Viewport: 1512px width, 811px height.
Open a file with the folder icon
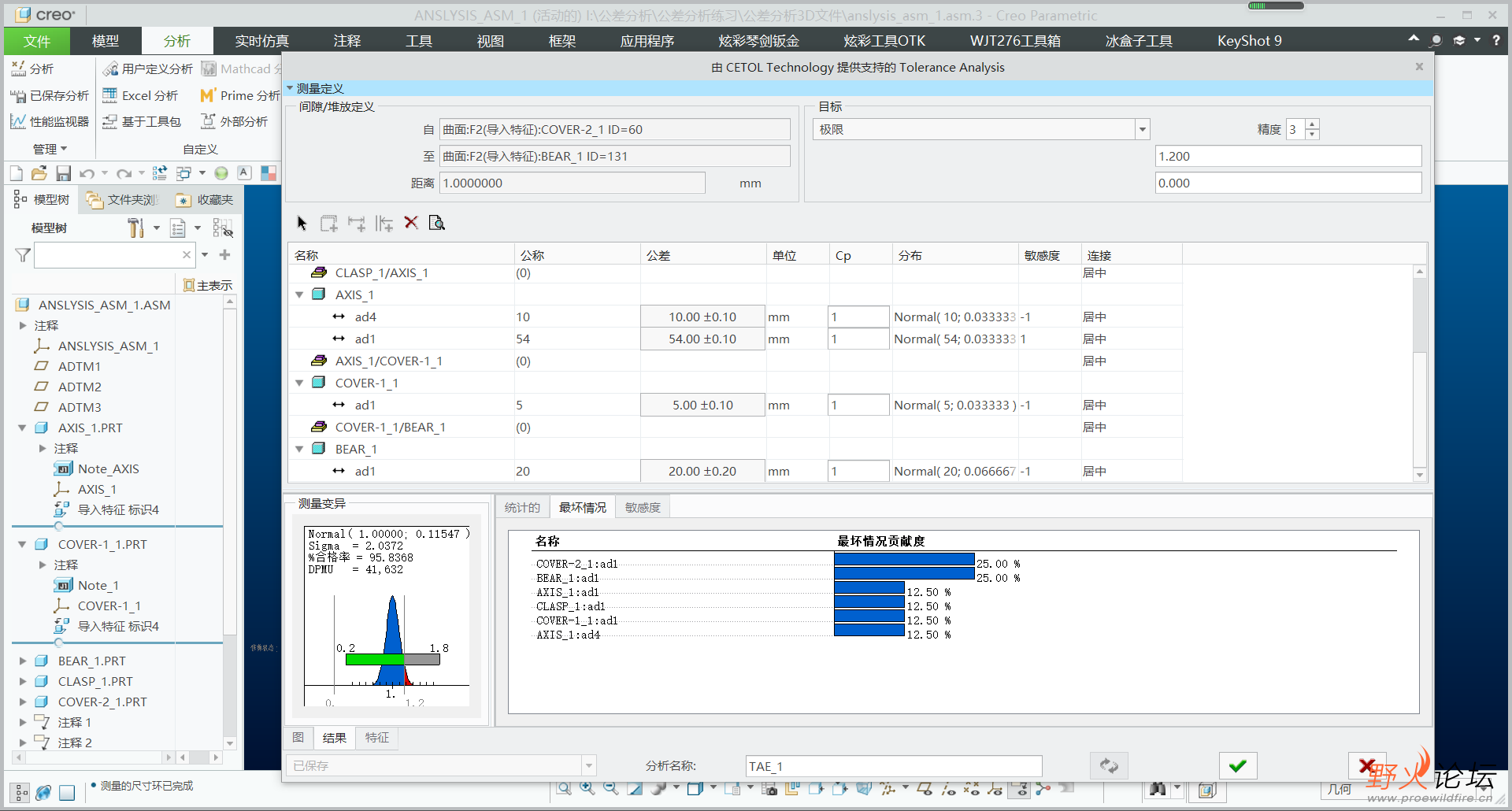[x=39, y=172]
